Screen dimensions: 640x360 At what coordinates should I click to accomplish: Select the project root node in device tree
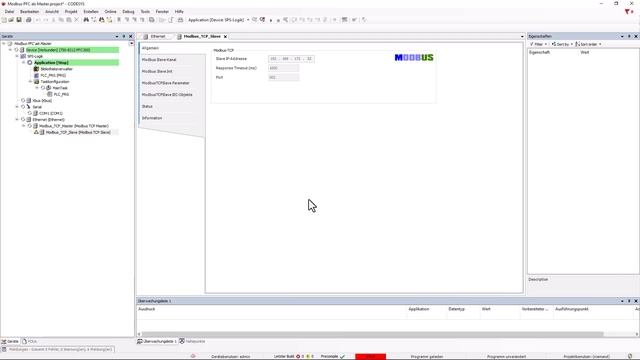coord(33,43)
